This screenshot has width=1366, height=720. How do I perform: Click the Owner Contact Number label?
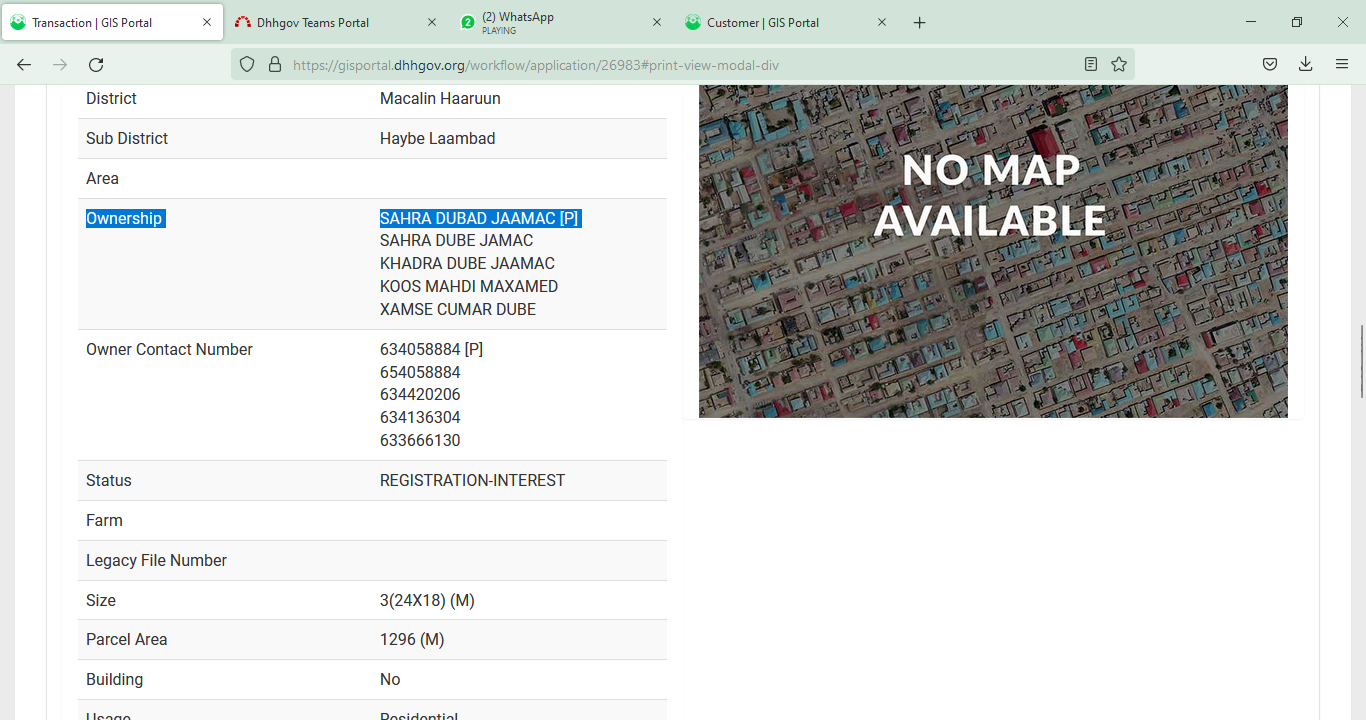169,349
